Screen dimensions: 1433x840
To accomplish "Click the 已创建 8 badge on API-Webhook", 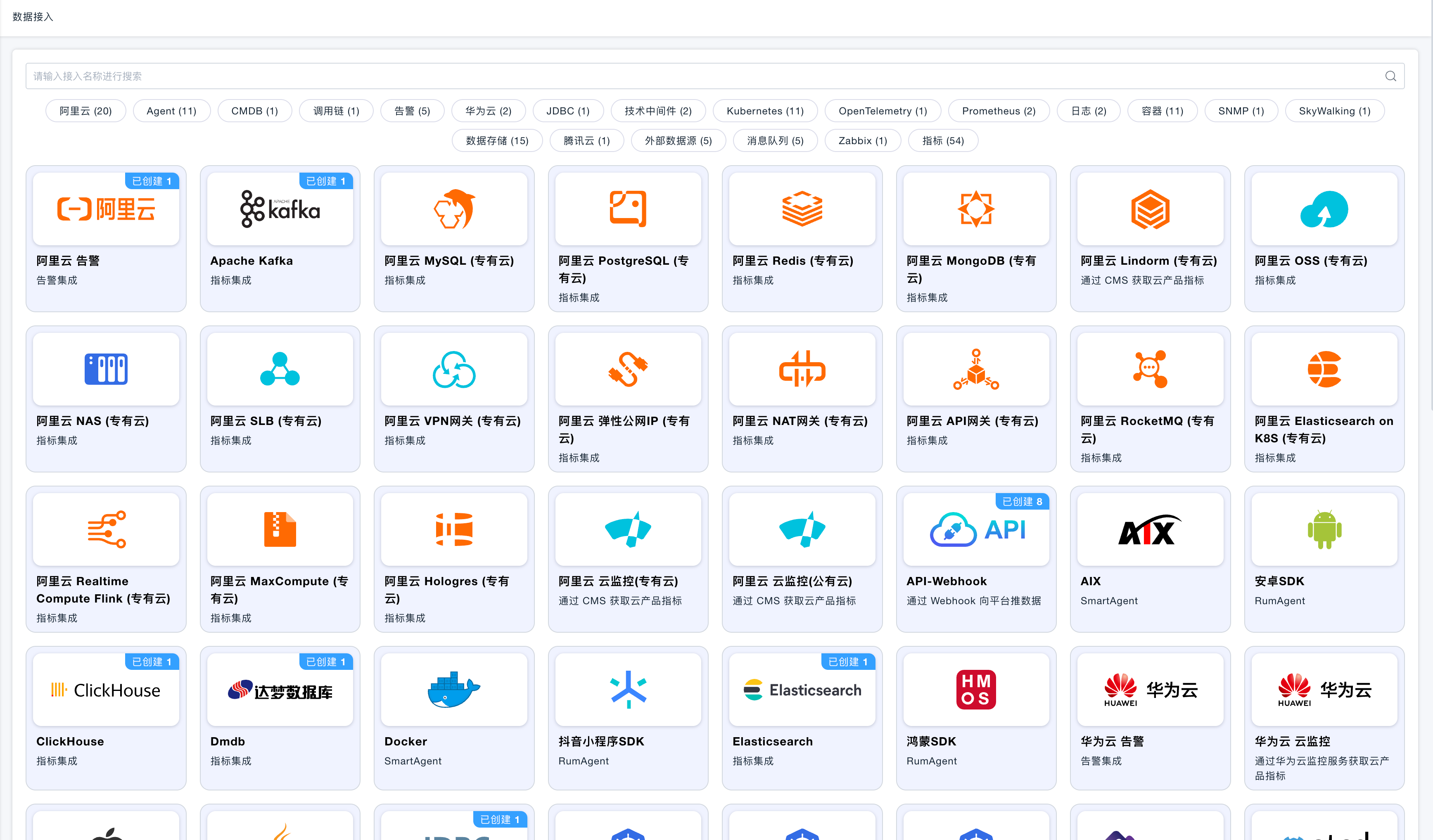I will pos(1022,502).
